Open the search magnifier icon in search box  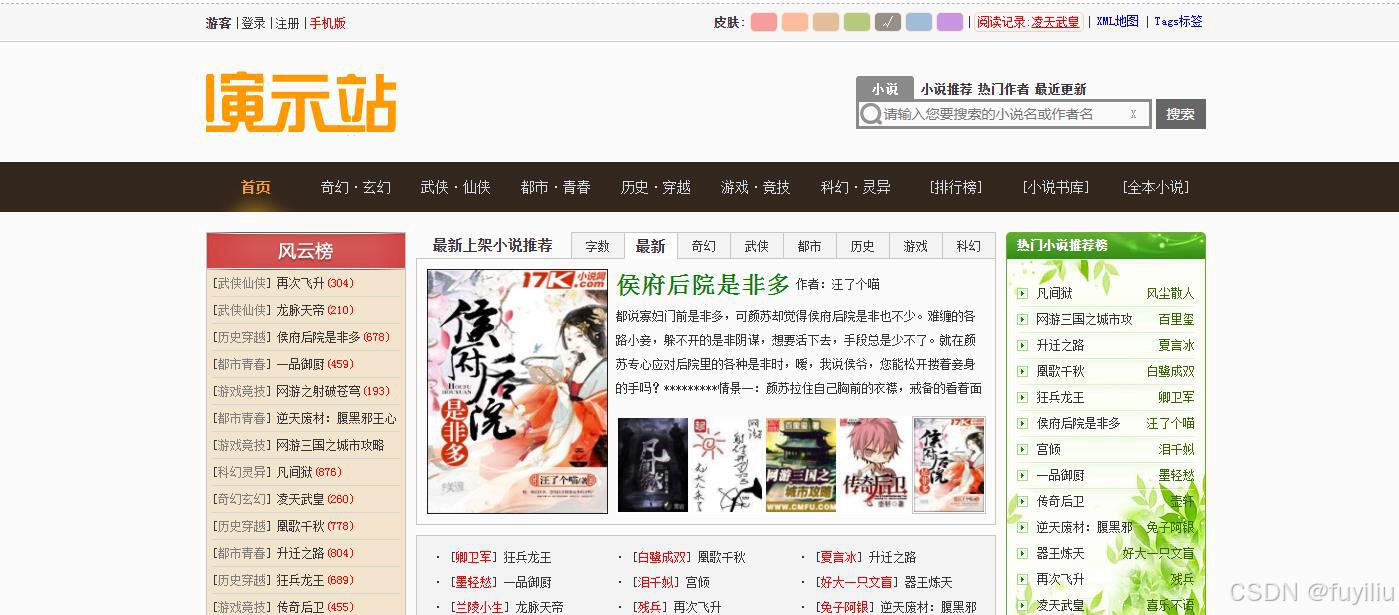point(870,113)
